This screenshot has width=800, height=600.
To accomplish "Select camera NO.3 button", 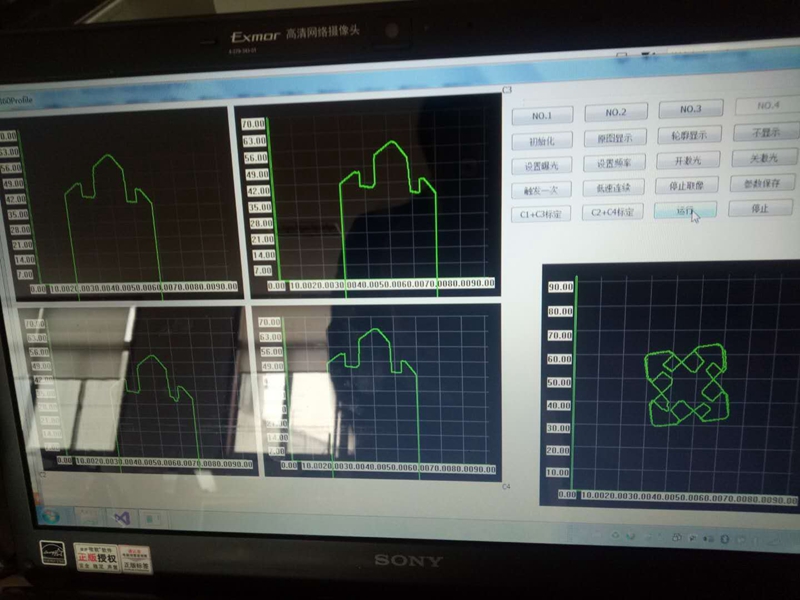I will point(690,109).
